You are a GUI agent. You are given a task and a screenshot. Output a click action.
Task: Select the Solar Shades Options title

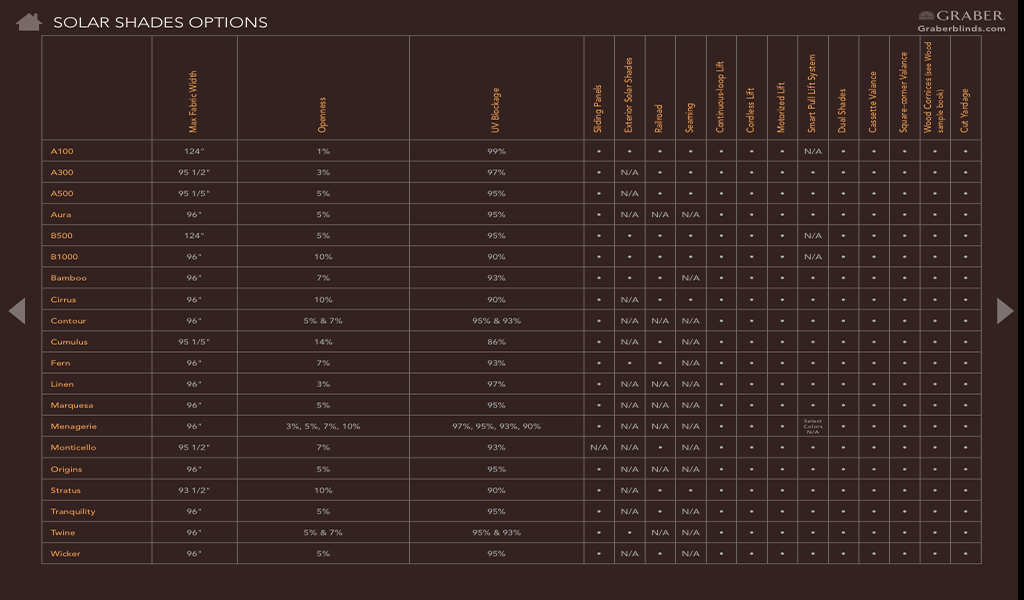pyautogui.click(x=160, y=21)
